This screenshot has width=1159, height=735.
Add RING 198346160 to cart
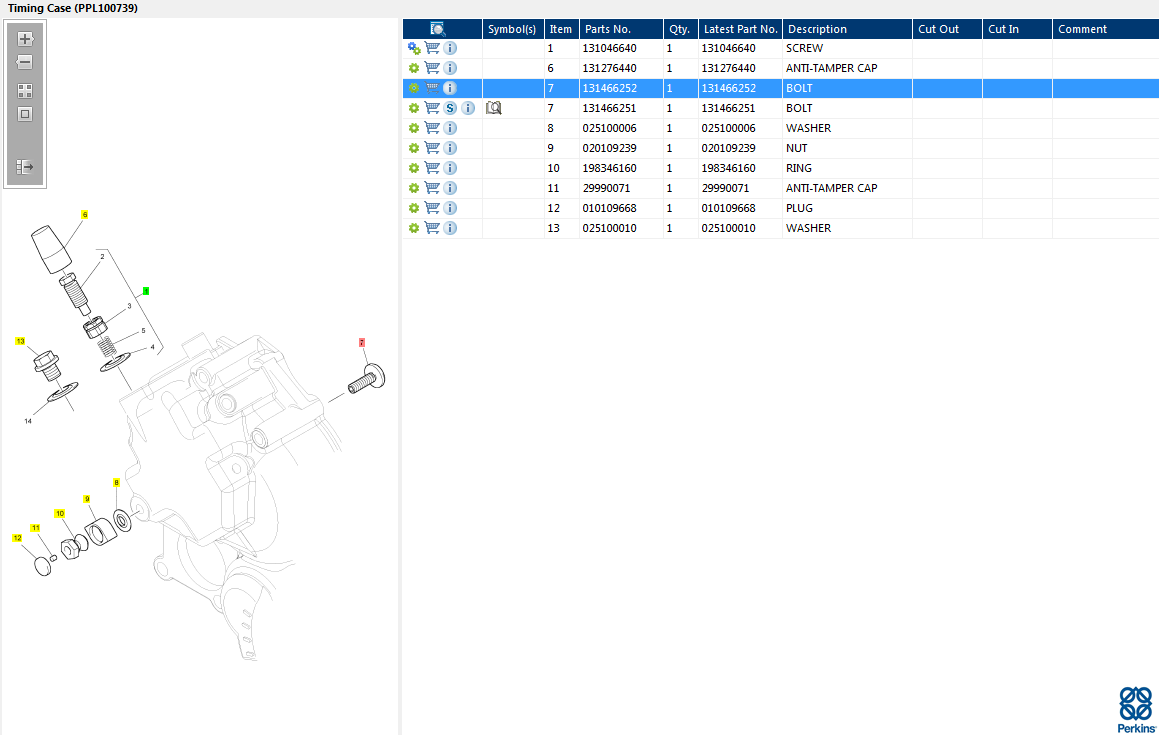[432, 168]
